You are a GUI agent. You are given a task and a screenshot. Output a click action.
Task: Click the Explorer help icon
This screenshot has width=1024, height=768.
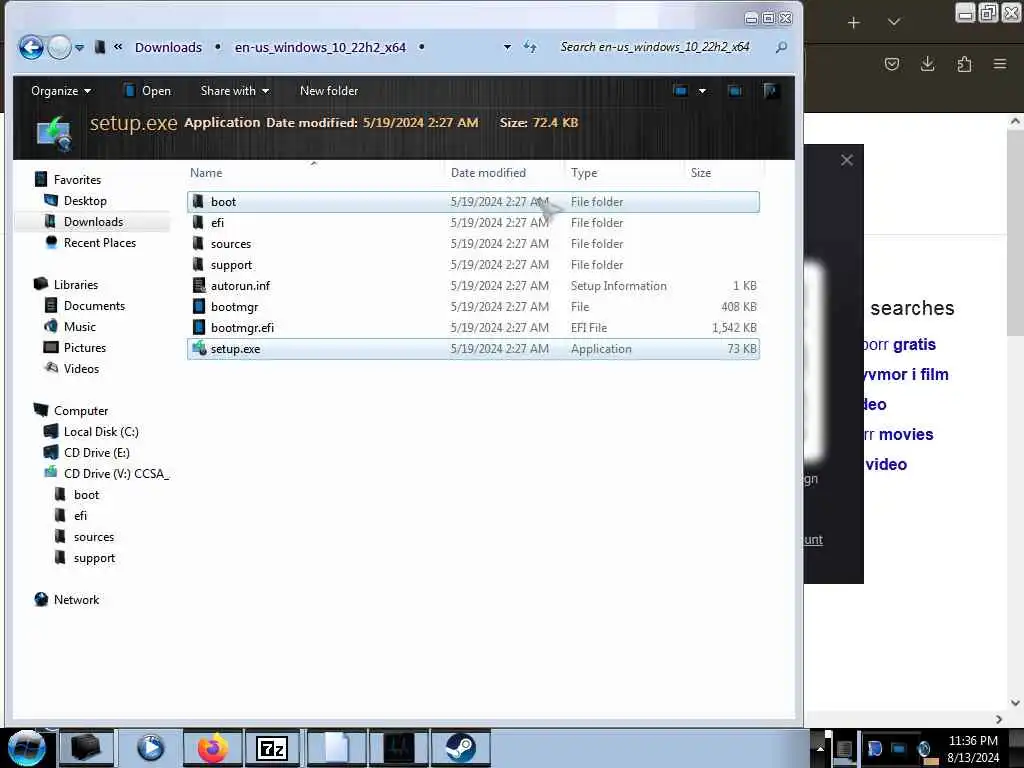point(771,91)
